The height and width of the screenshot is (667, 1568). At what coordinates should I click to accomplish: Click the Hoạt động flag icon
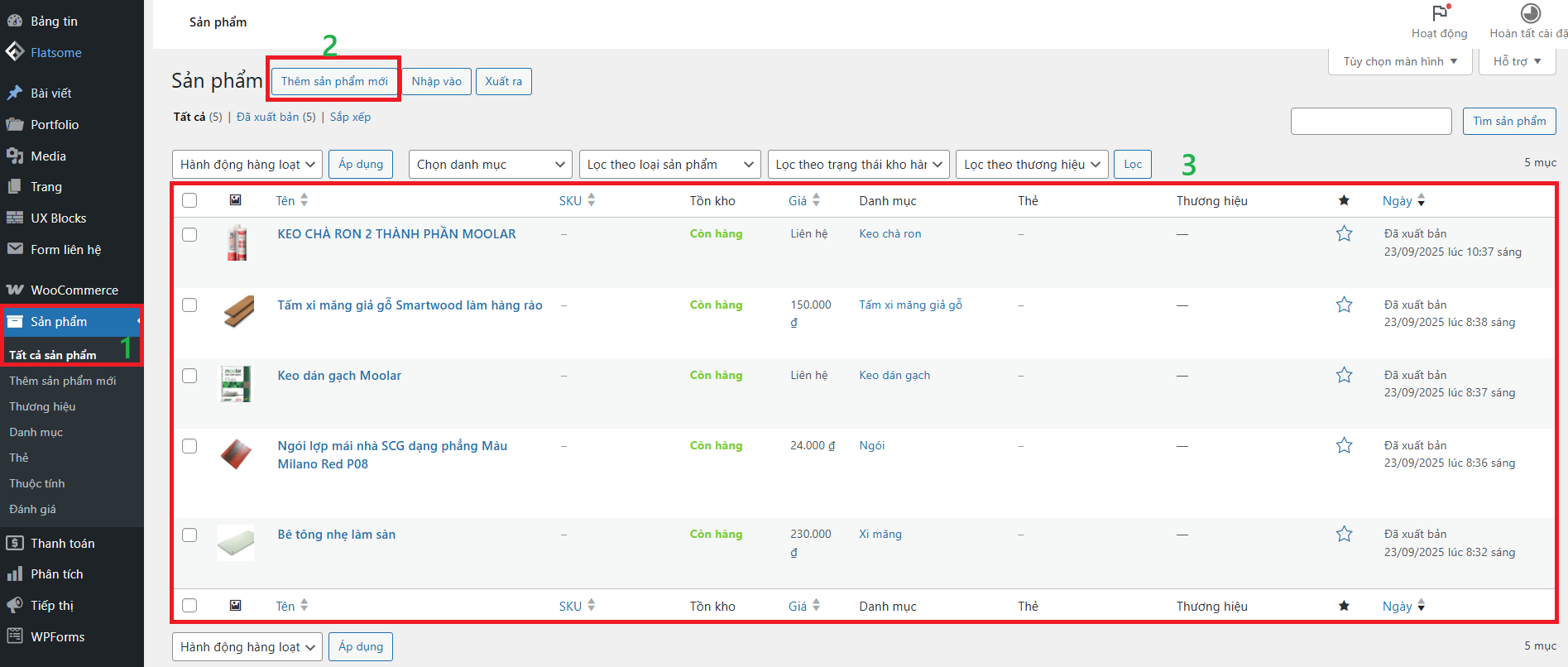[x=1440, y=13]
